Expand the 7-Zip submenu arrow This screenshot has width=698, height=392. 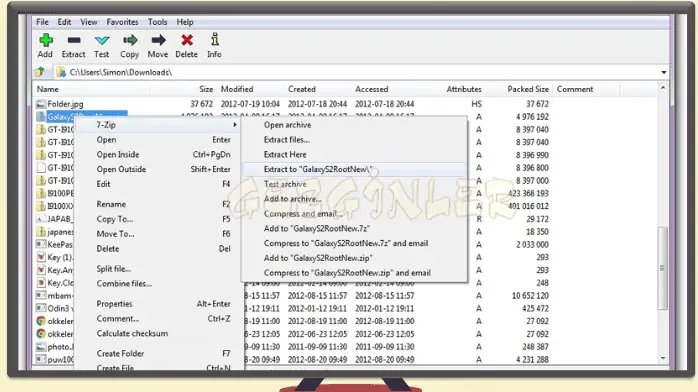(x=235, y=125)
